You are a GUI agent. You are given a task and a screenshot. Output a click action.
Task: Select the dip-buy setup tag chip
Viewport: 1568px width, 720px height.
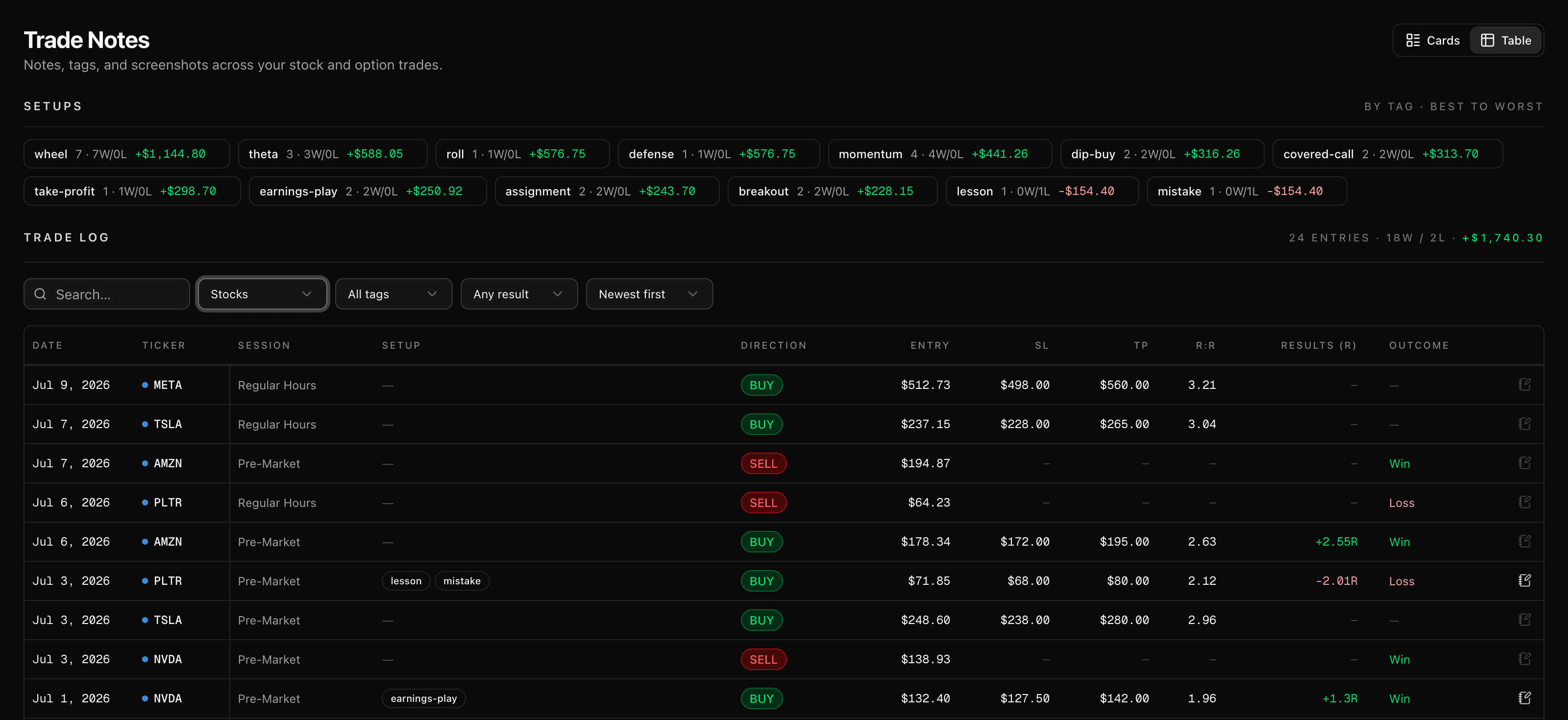pos(1162,154)
